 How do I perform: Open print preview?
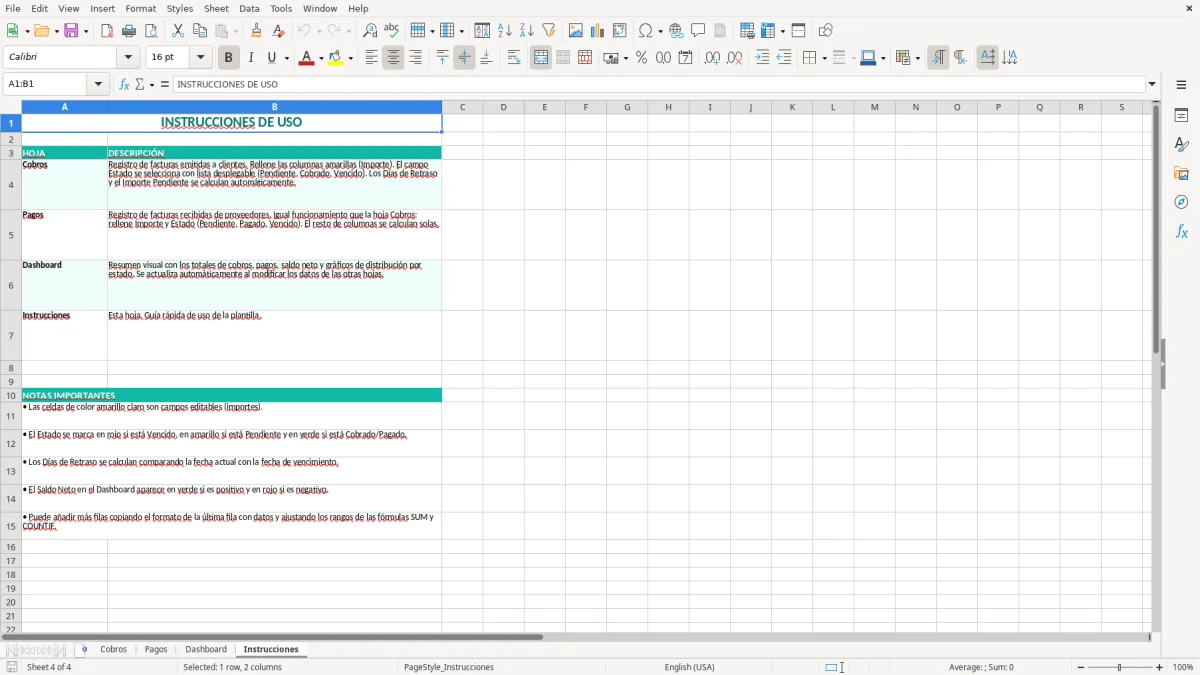[151, 31]
